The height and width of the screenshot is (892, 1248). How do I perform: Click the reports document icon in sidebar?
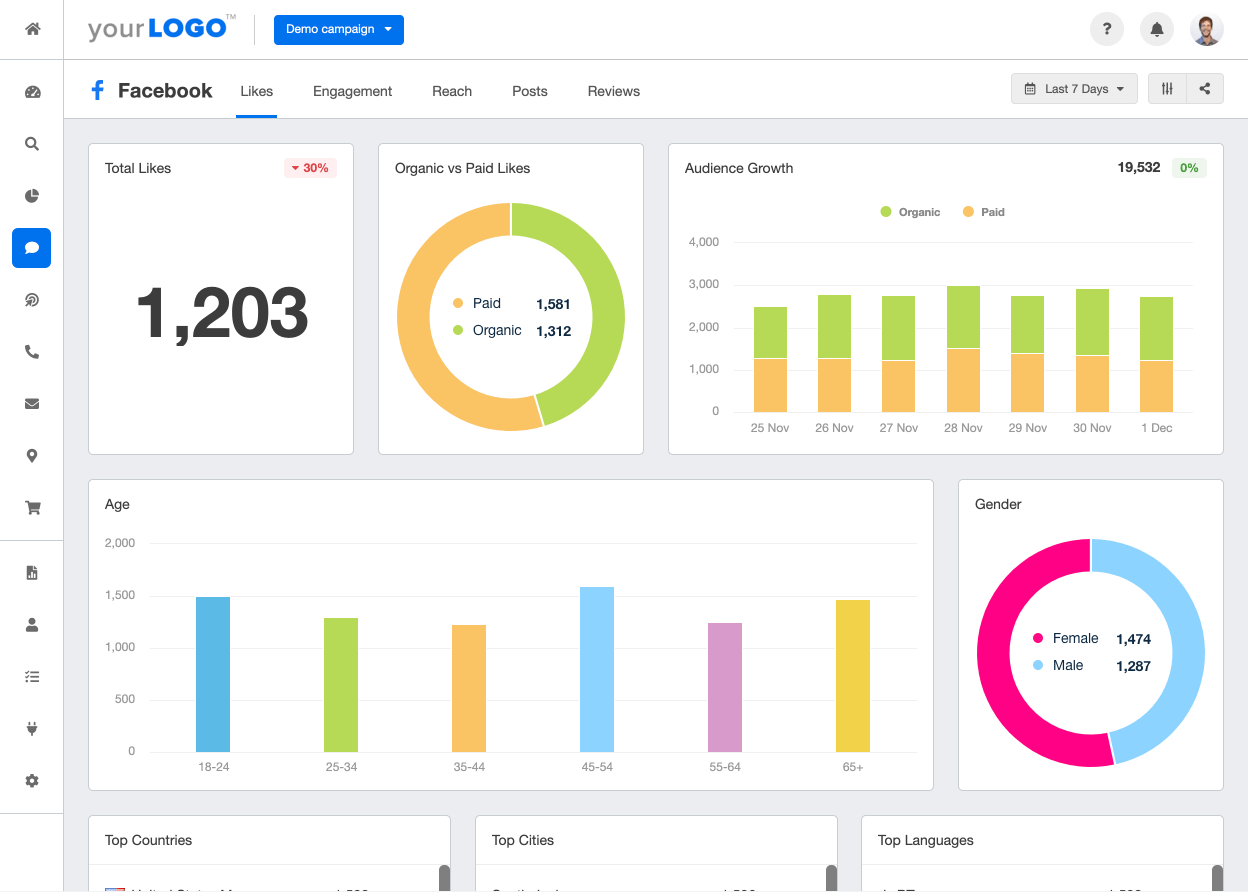coord(31,572)
